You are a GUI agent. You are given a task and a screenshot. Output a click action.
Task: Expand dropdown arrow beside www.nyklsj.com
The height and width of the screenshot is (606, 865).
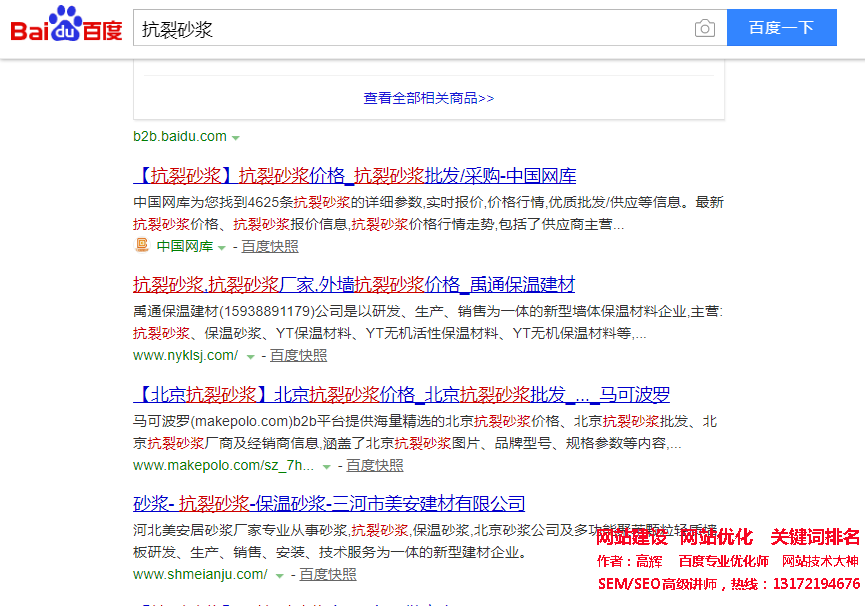coord(250,356)
